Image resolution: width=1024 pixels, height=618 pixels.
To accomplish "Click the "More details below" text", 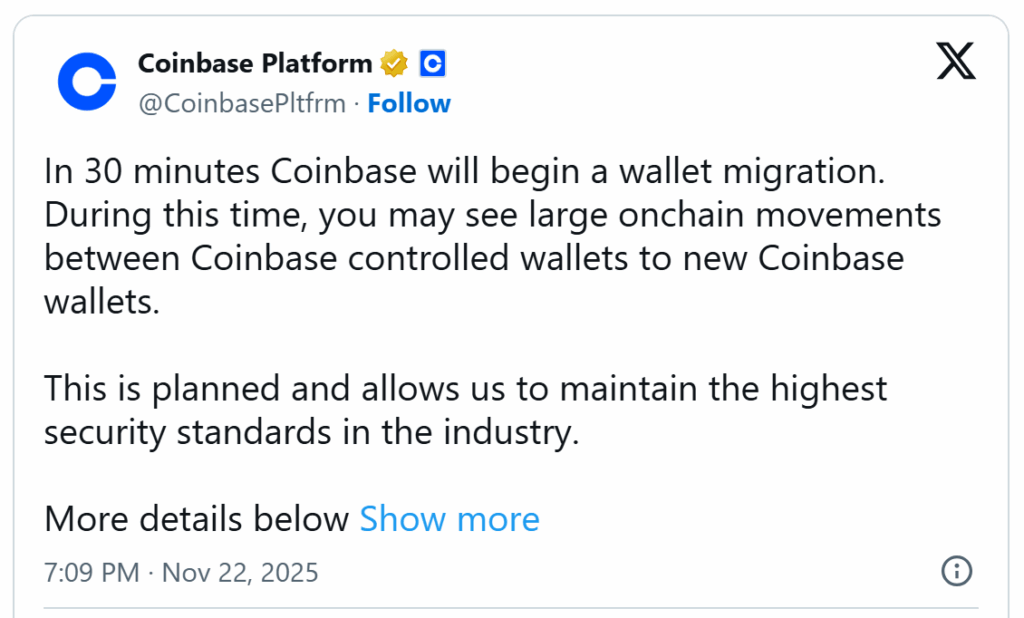I will point(197,519).
